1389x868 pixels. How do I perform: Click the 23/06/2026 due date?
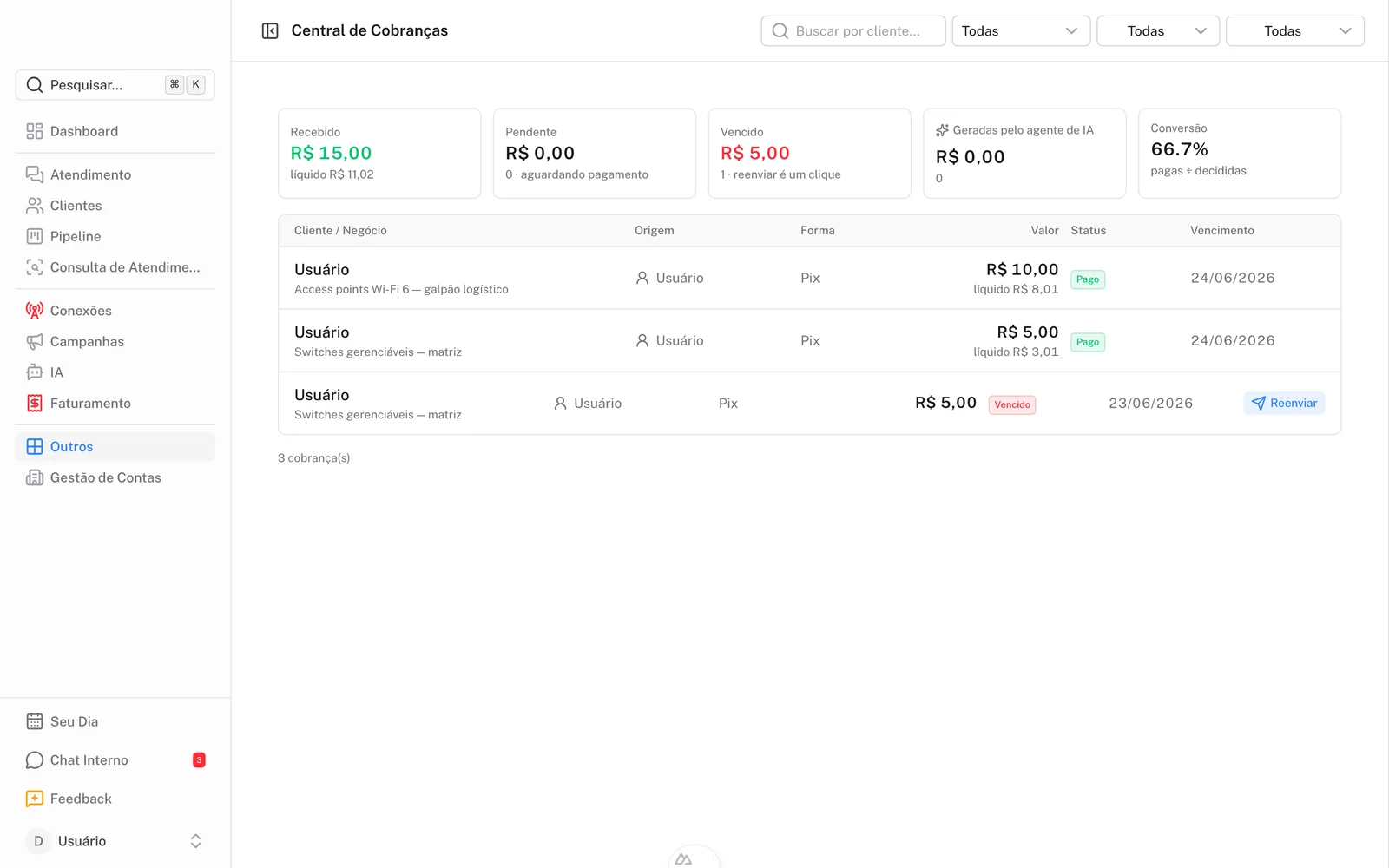pyautogui.click(x=1150, y=403)
